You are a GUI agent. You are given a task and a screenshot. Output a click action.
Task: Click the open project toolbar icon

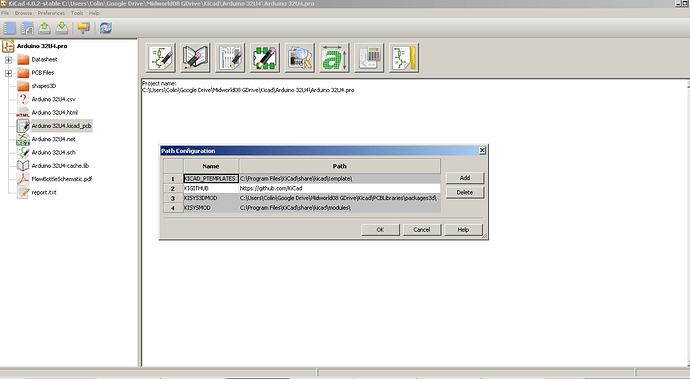(x=44, y=28)
